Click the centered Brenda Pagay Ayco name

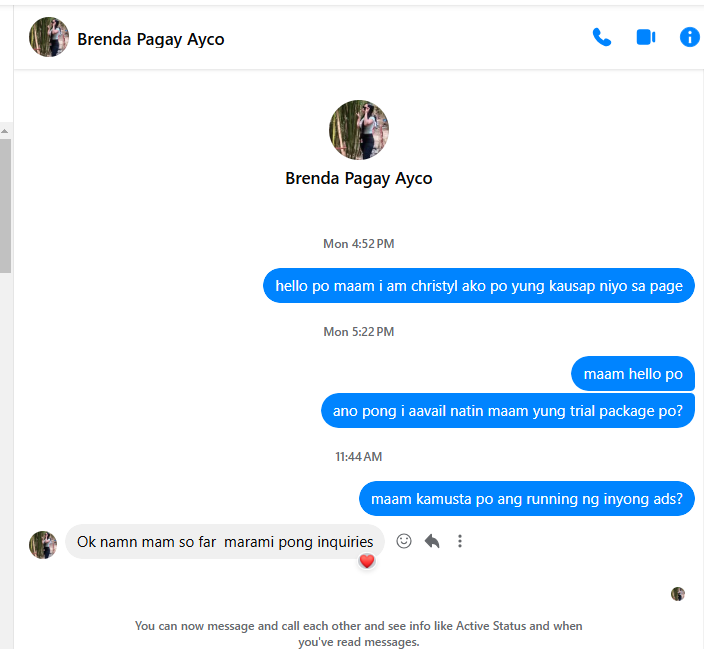pyautogui.click(x=358, y=179)
